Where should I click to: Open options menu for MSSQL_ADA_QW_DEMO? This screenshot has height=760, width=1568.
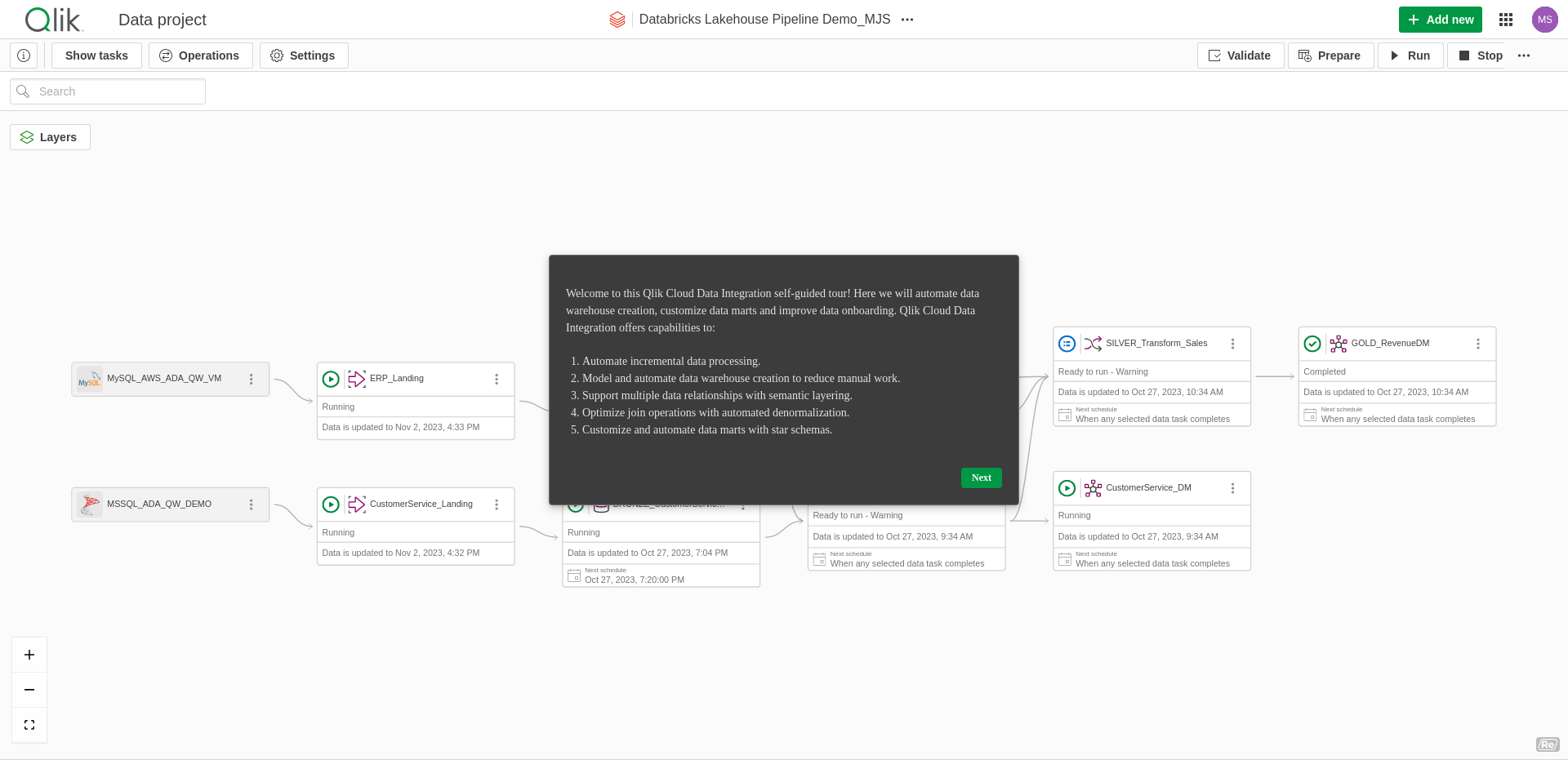(x=251, y=504)
